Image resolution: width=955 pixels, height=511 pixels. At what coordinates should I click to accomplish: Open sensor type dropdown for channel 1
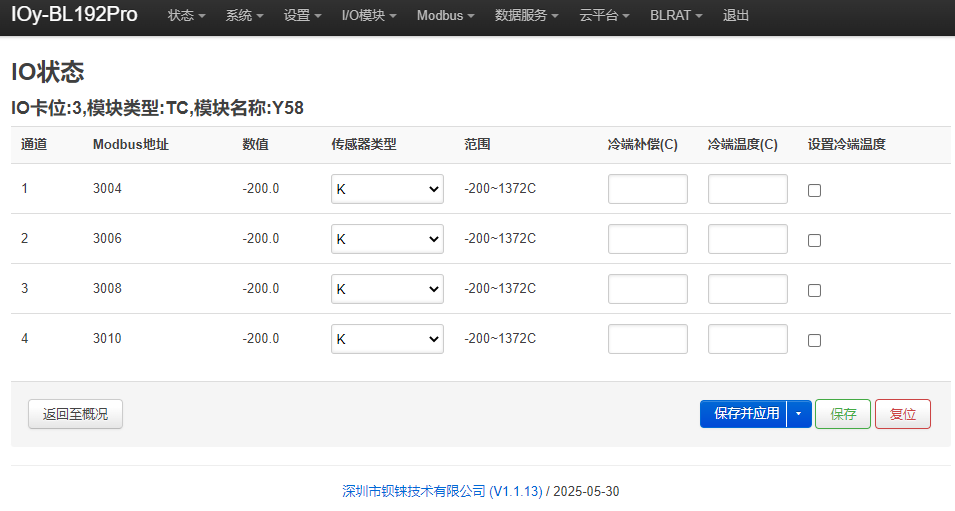387,189
